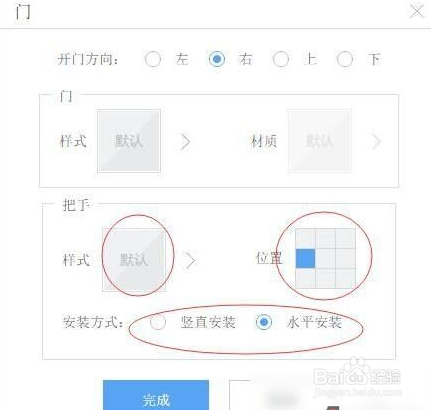Pick the center cell of position grid
Screen dimensions: 431x410
coord(325,258)
